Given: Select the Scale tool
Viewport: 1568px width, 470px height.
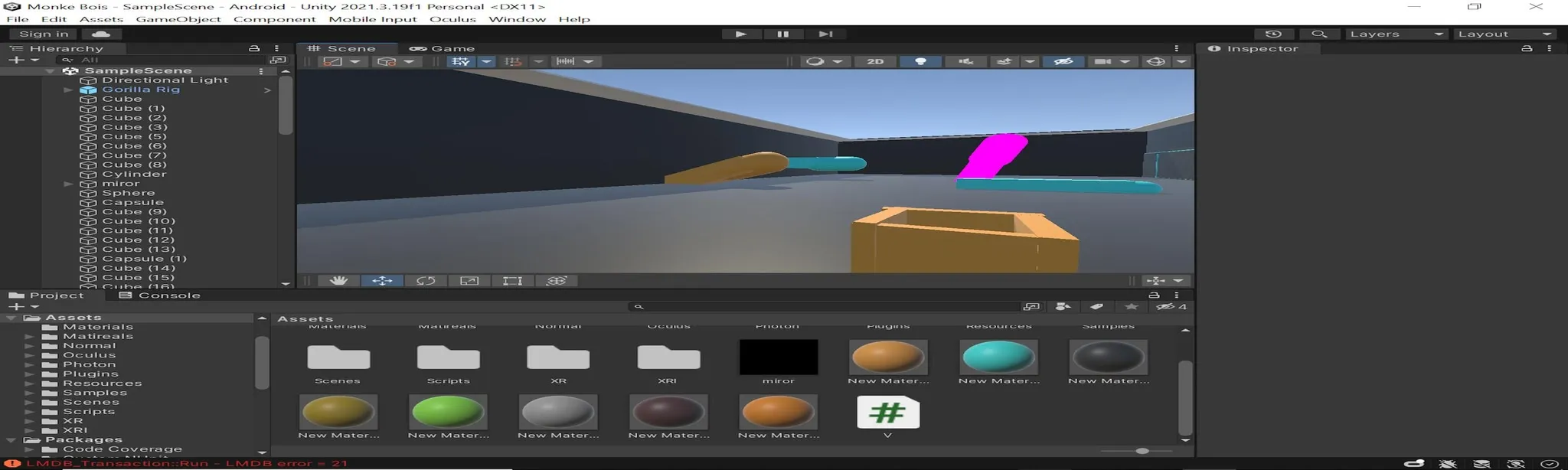Looking at the screenshot, I should [469, 281].
